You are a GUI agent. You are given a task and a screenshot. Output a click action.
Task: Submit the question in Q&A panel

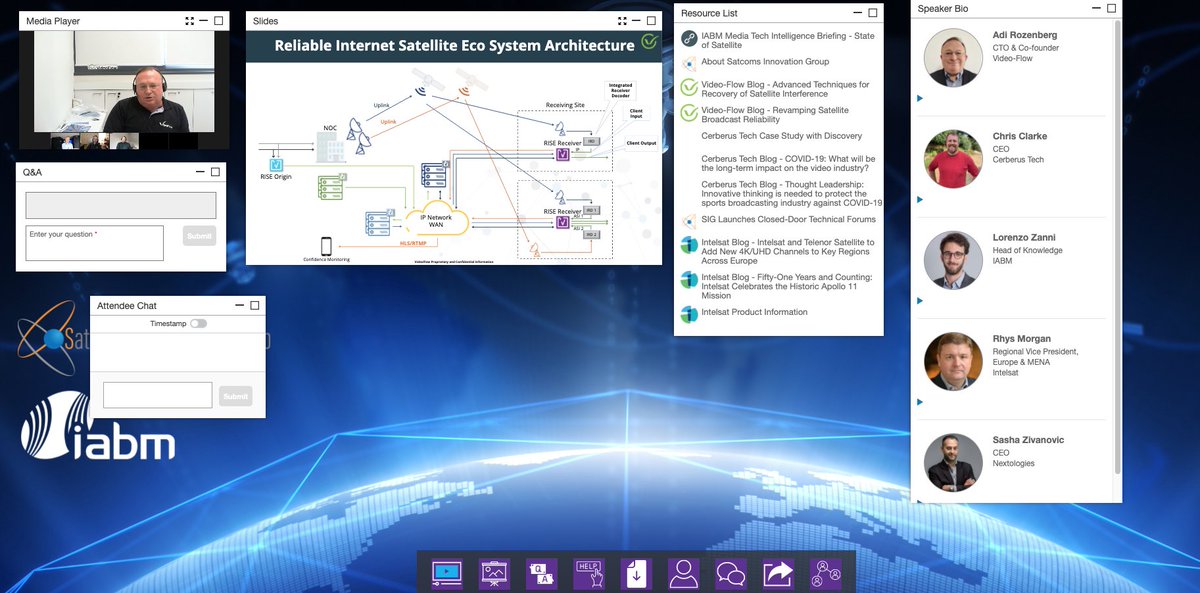(x=199, y=236)
